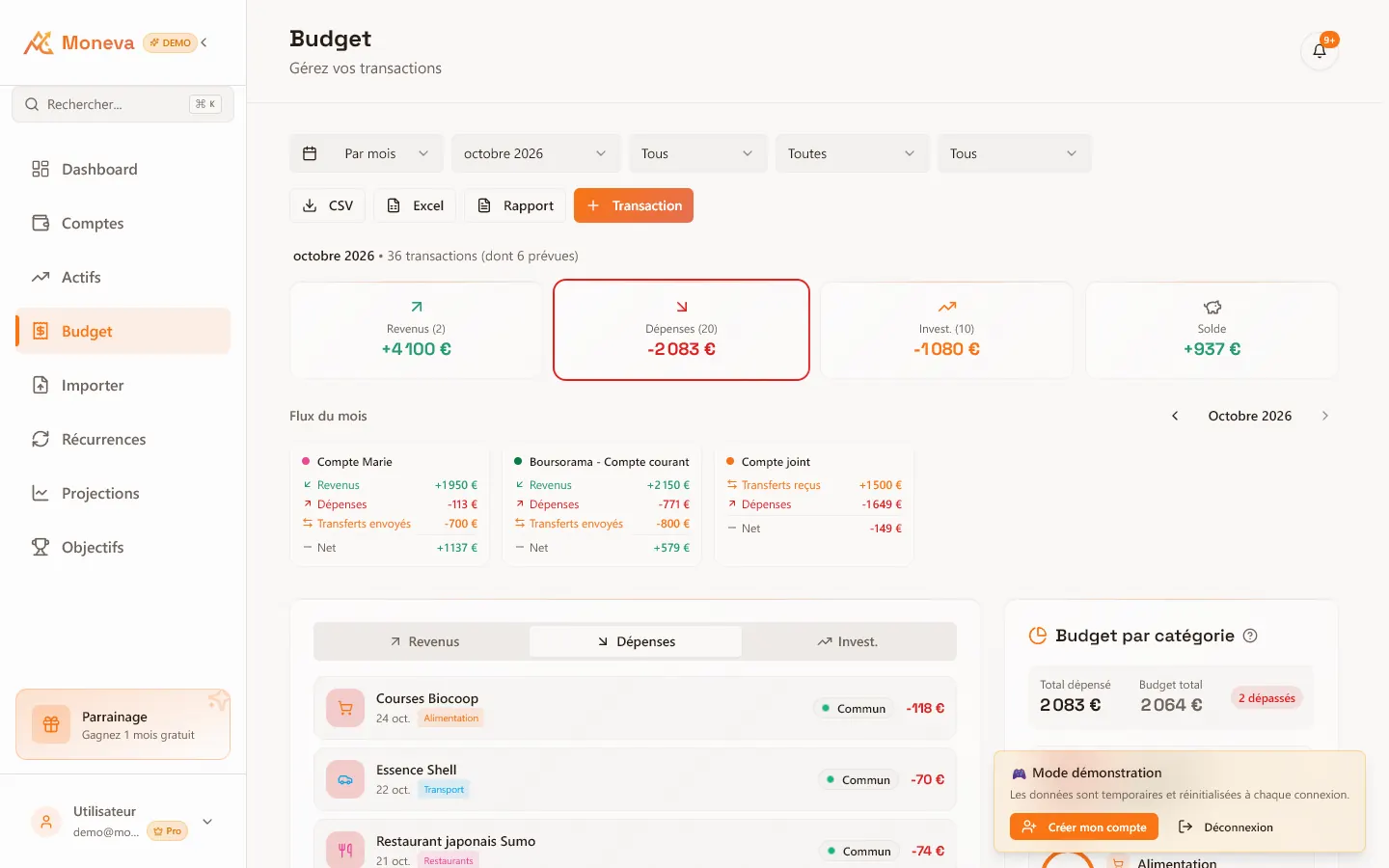The image size is (1389, 868).
Task: Open the help icon beside Budget par catégorie
Action: pos(1250,636)
